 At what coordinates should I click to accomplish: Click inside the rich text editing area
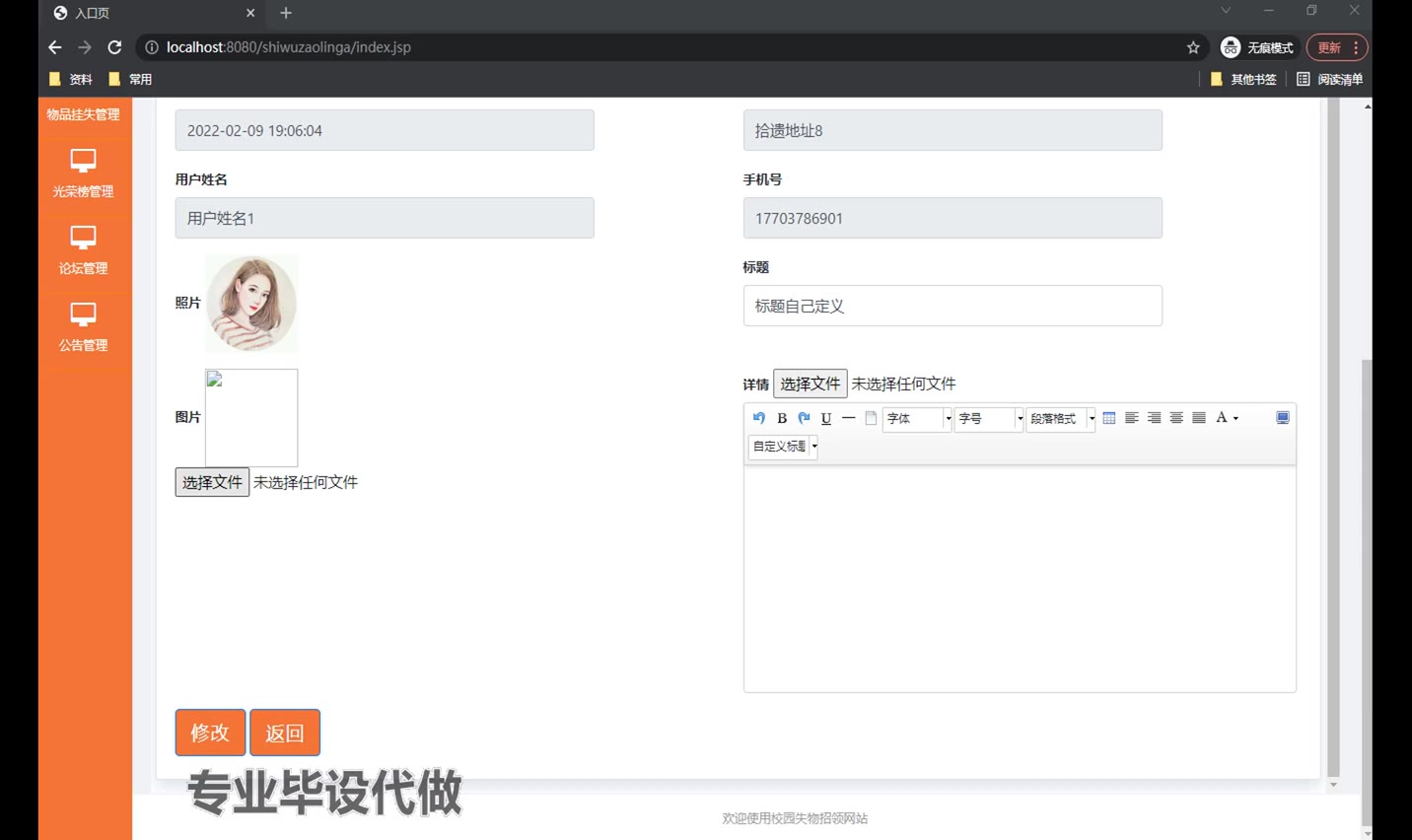(x=1020, y=579)
